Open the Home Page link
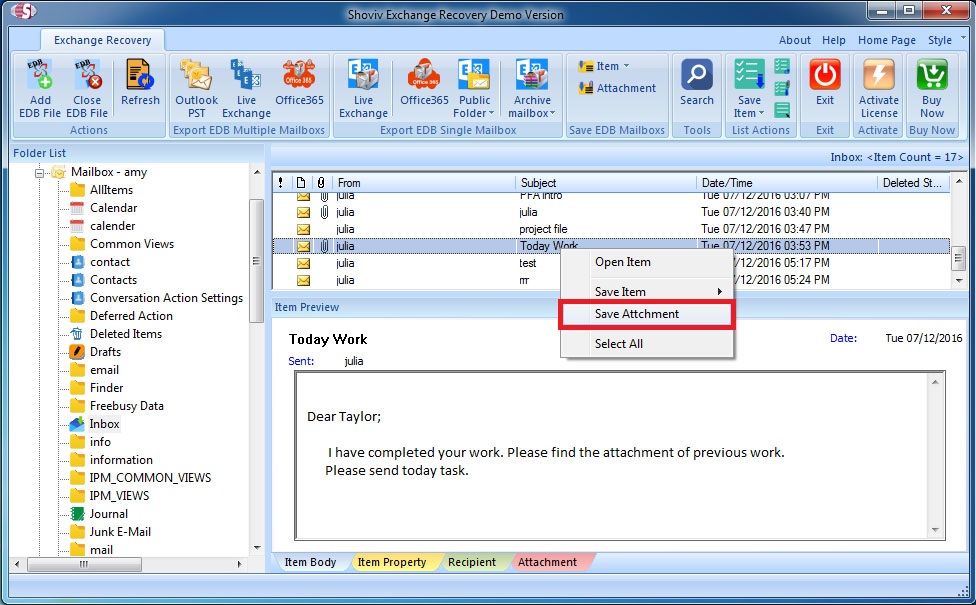 887,40
